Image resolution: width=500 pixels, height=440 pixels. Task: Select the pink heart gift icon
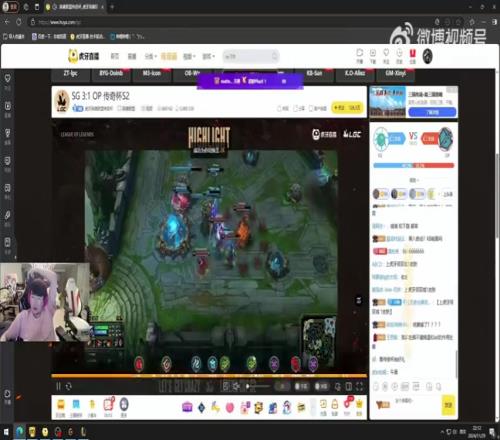click(230, 407)
